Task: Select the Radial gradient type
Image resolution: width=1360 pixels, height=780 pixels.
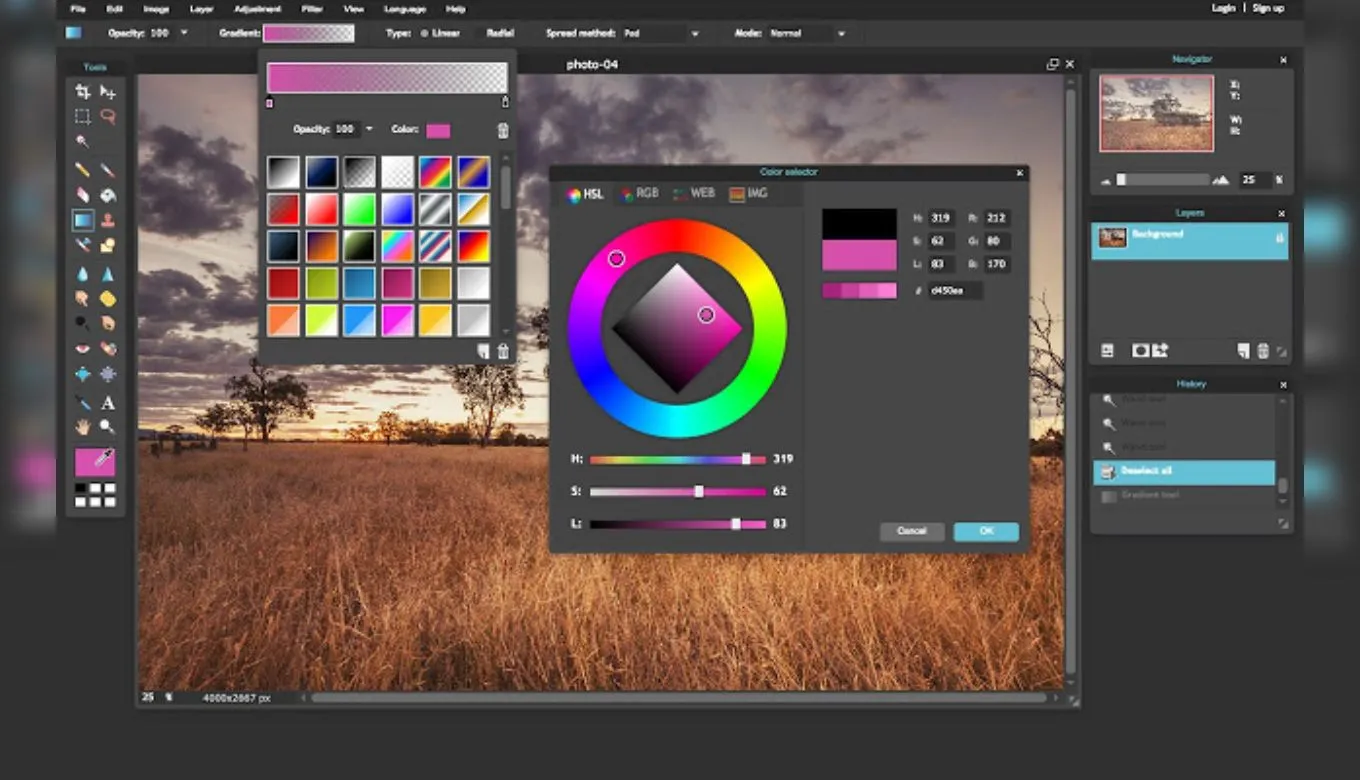Action: [499, 33]
